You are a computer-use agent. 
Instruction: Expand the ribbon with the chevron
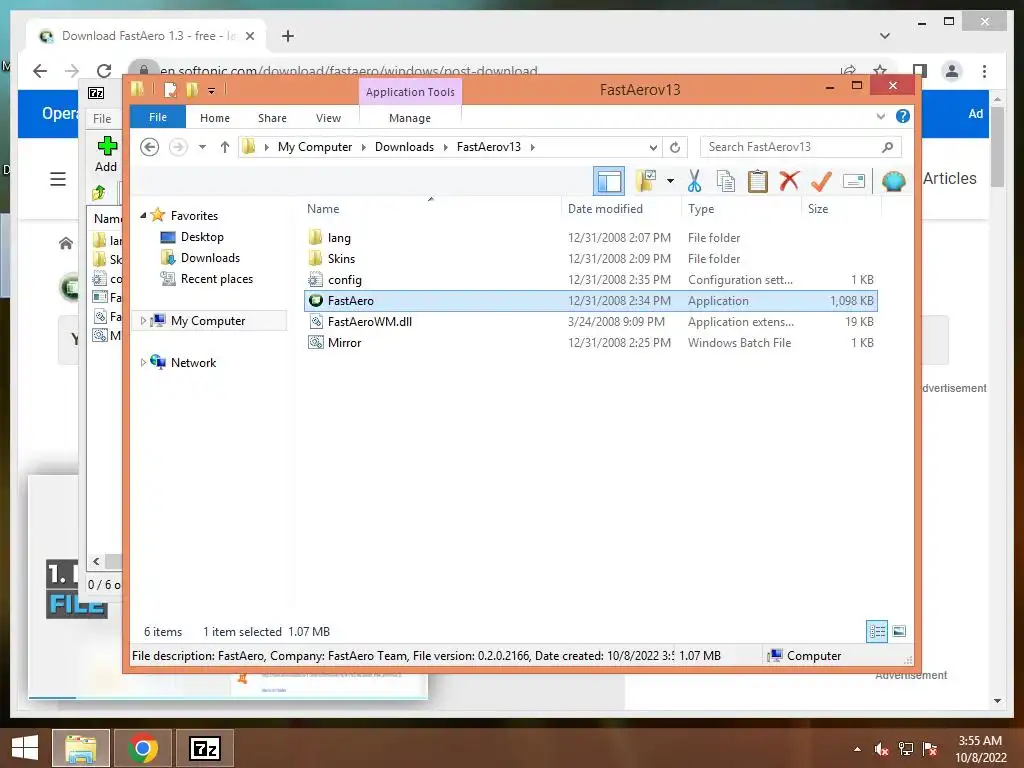click(x=880, y=116)
